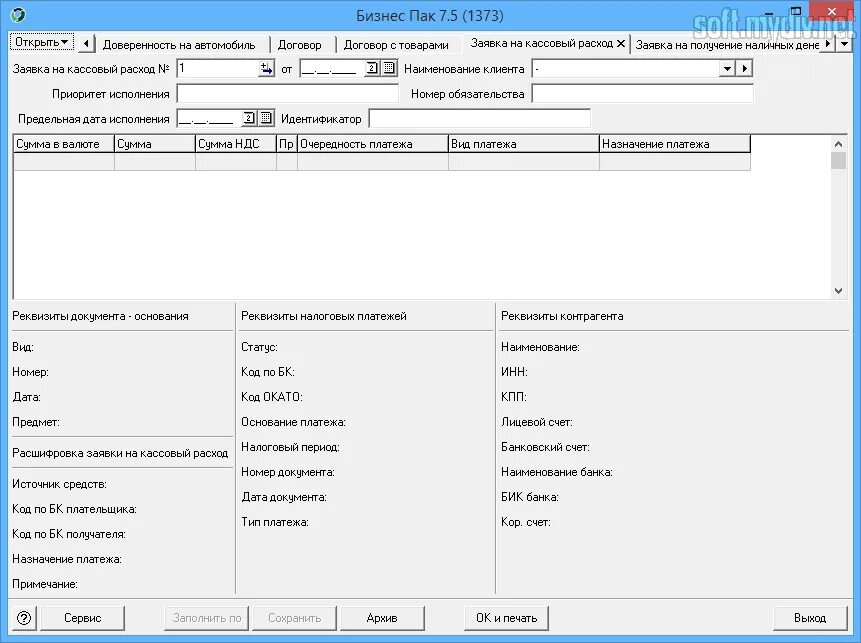
Task: Click the help question mark icon
Action: click(x=24, y=618)
